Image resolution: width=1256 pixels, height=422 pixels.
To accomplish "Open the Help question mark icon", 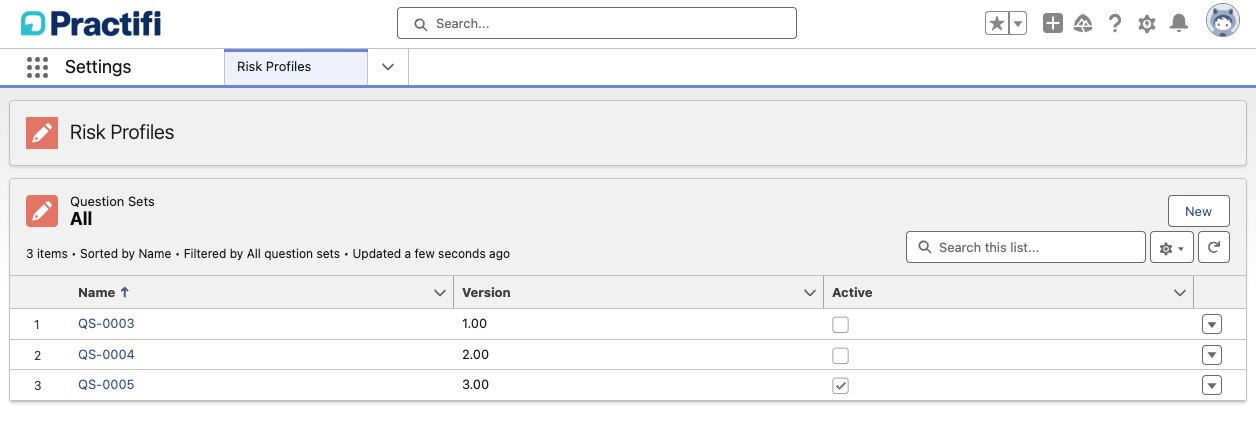I will [1115, 23].
